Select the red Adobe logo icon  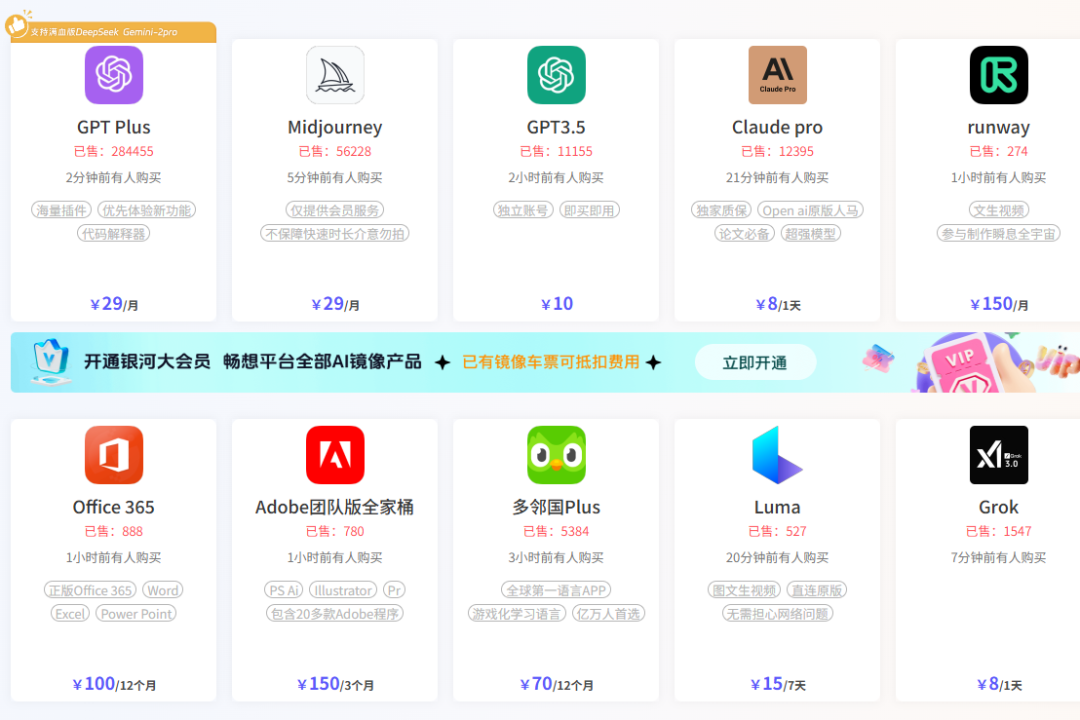[x=335, y=455]
